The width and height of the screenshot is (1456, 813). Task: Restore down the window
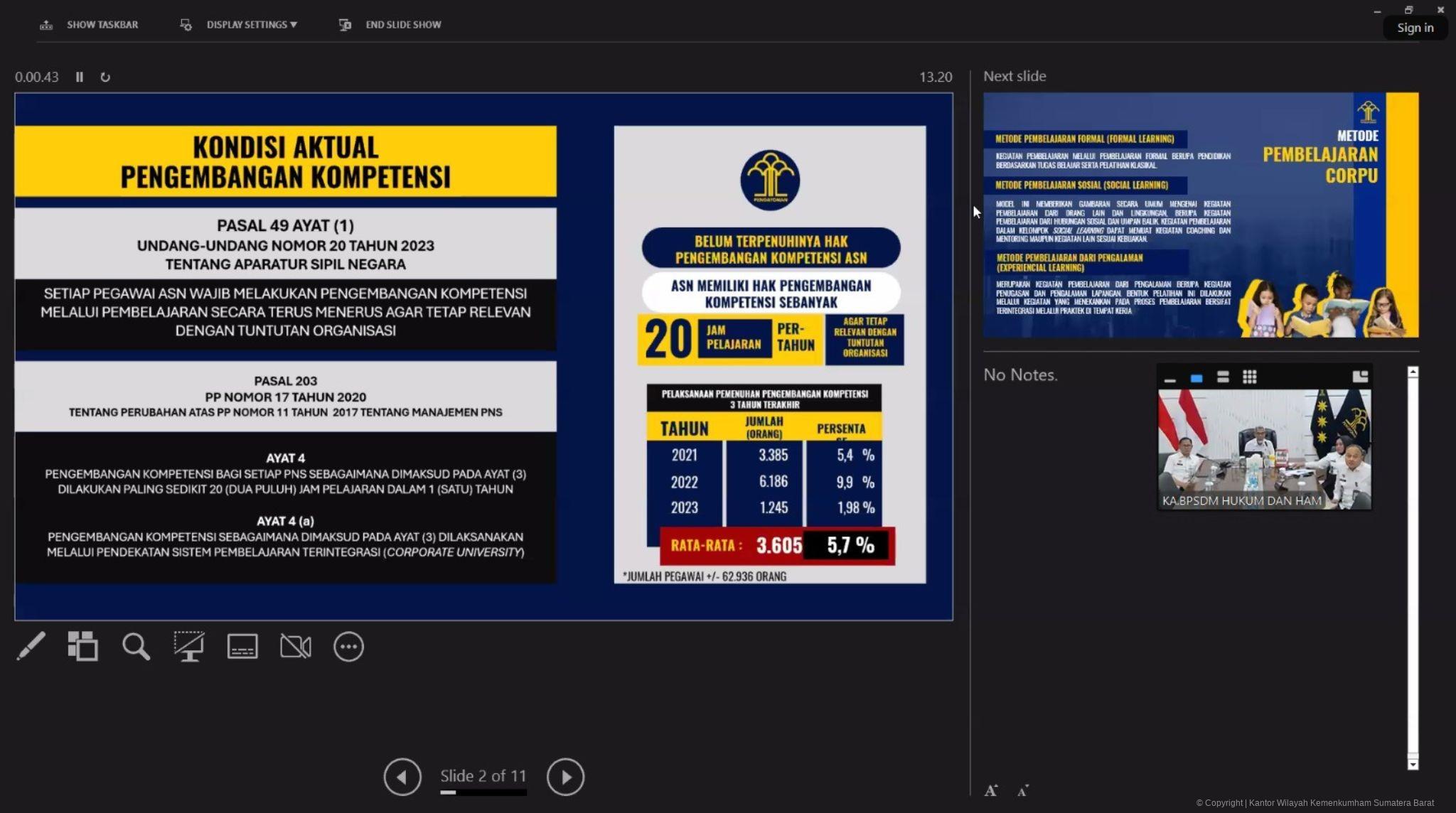tap(1408, 10)
